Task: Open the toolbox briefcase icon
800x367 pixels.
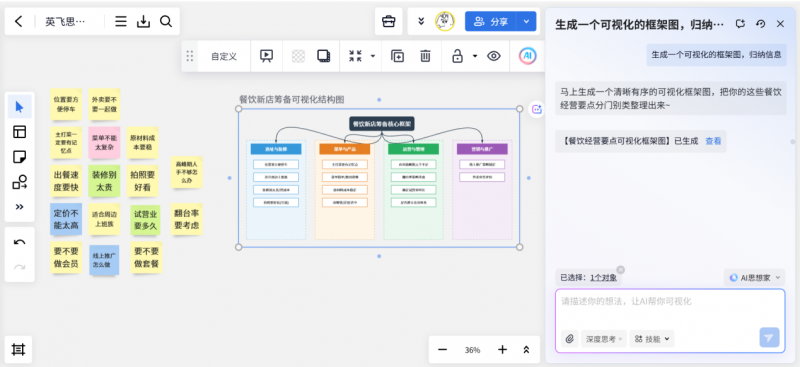Action: coord(389,21)
